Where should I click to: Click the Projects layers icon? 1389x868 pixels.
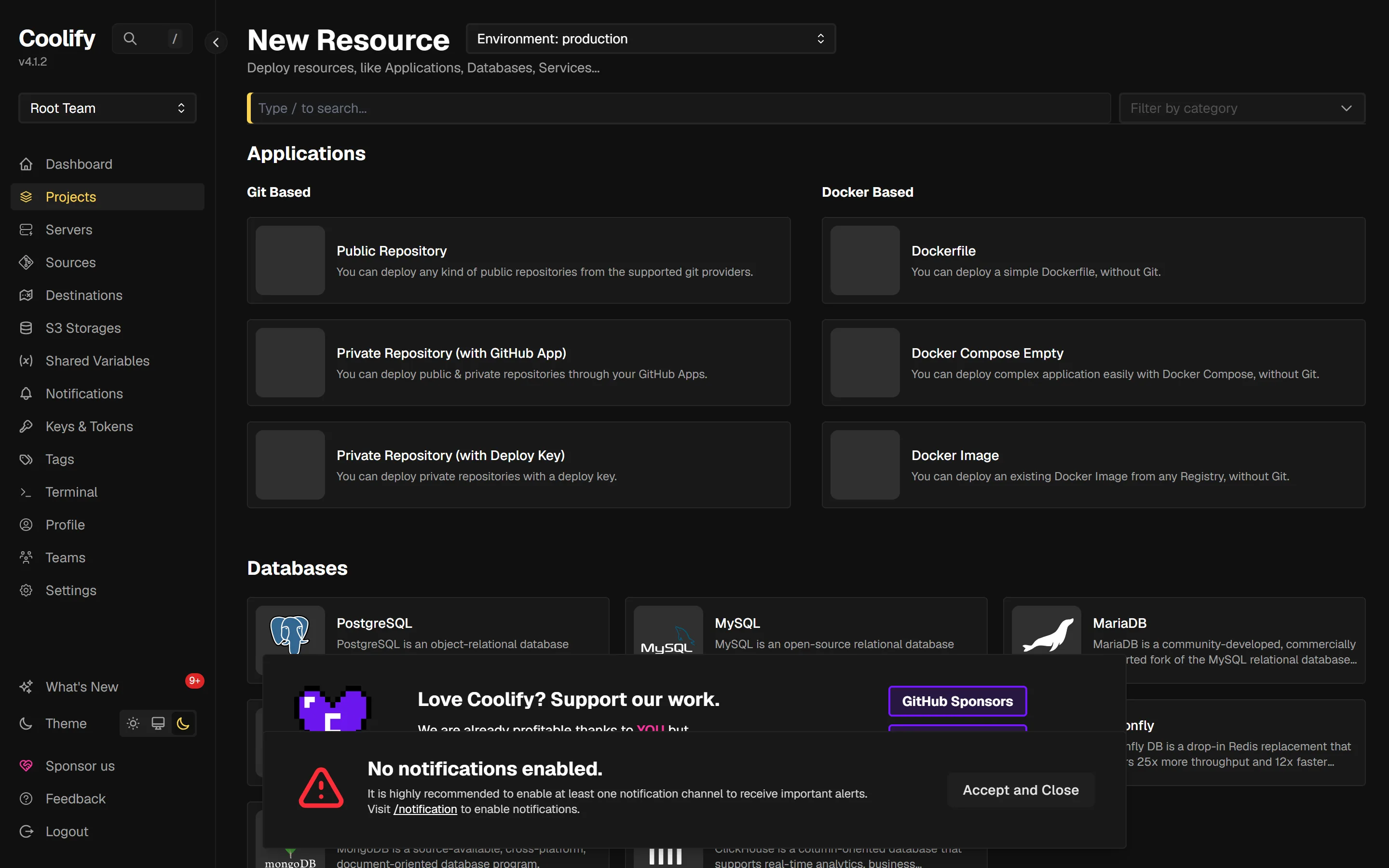26,197
